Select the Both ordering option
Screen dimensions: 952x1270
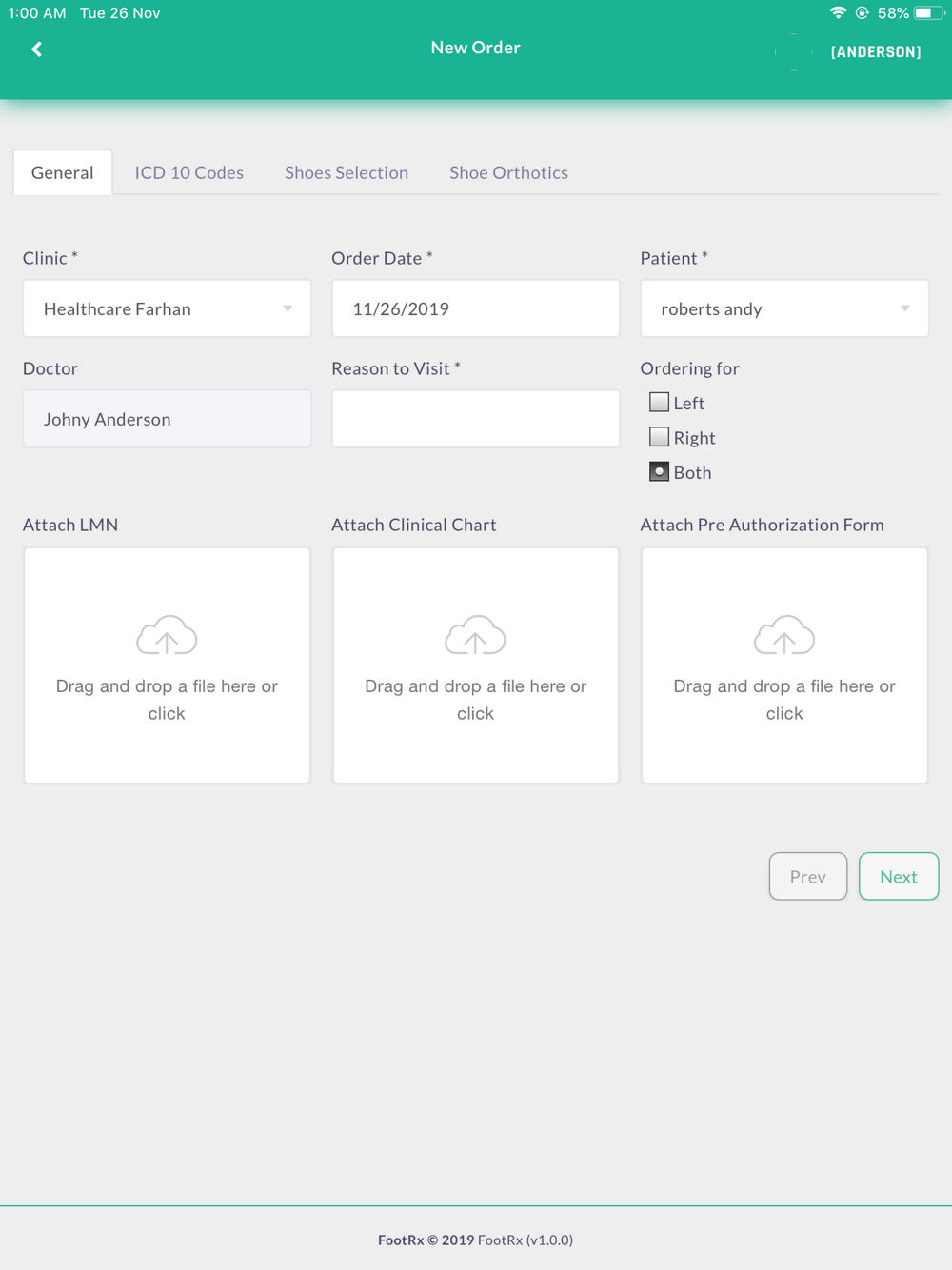point(659,471)
